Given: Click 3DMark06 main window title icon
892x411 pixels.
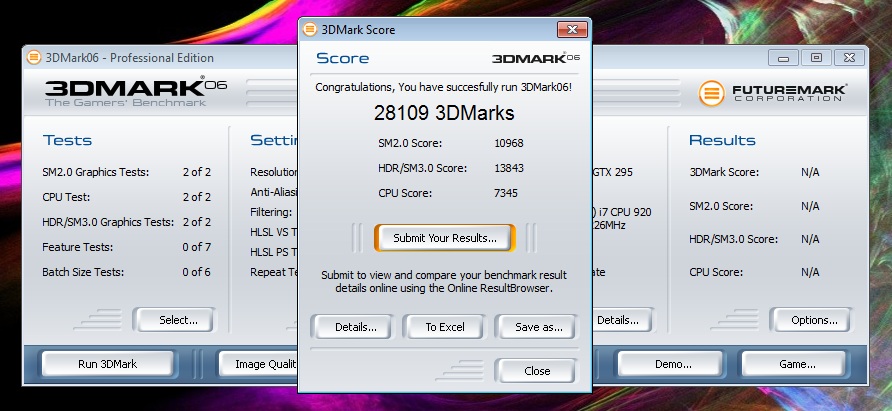Looking at the screenshot, I should 34,57.
